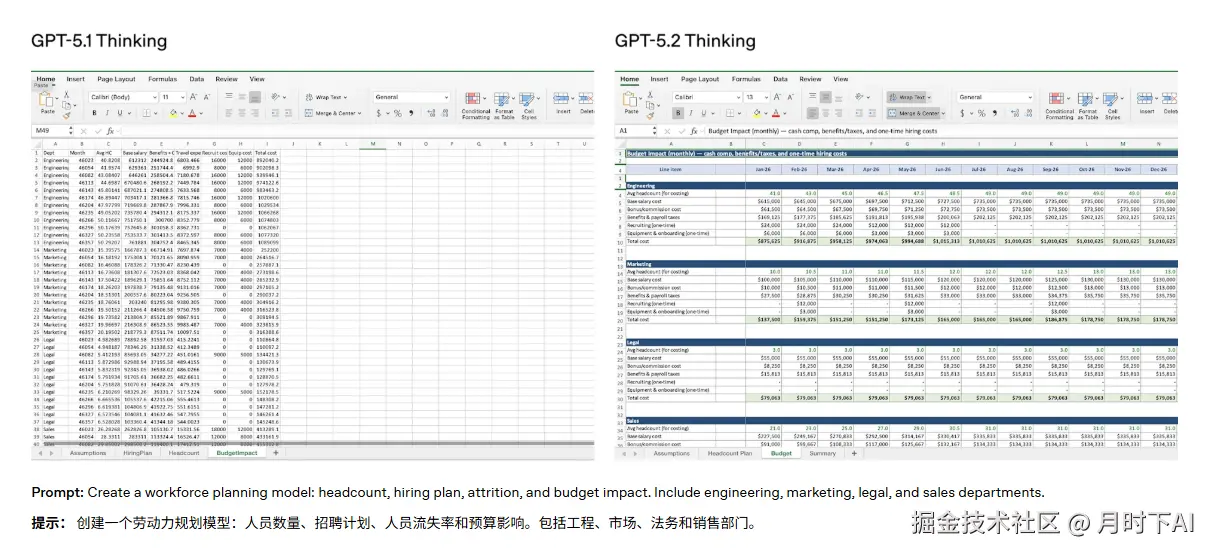Image resolution: width=1213 pixels, height=554 pixels.
Task: Select BudgetImpact sheet in GPT-5.1 spreadsheet
Action: [x=238, y=453]
